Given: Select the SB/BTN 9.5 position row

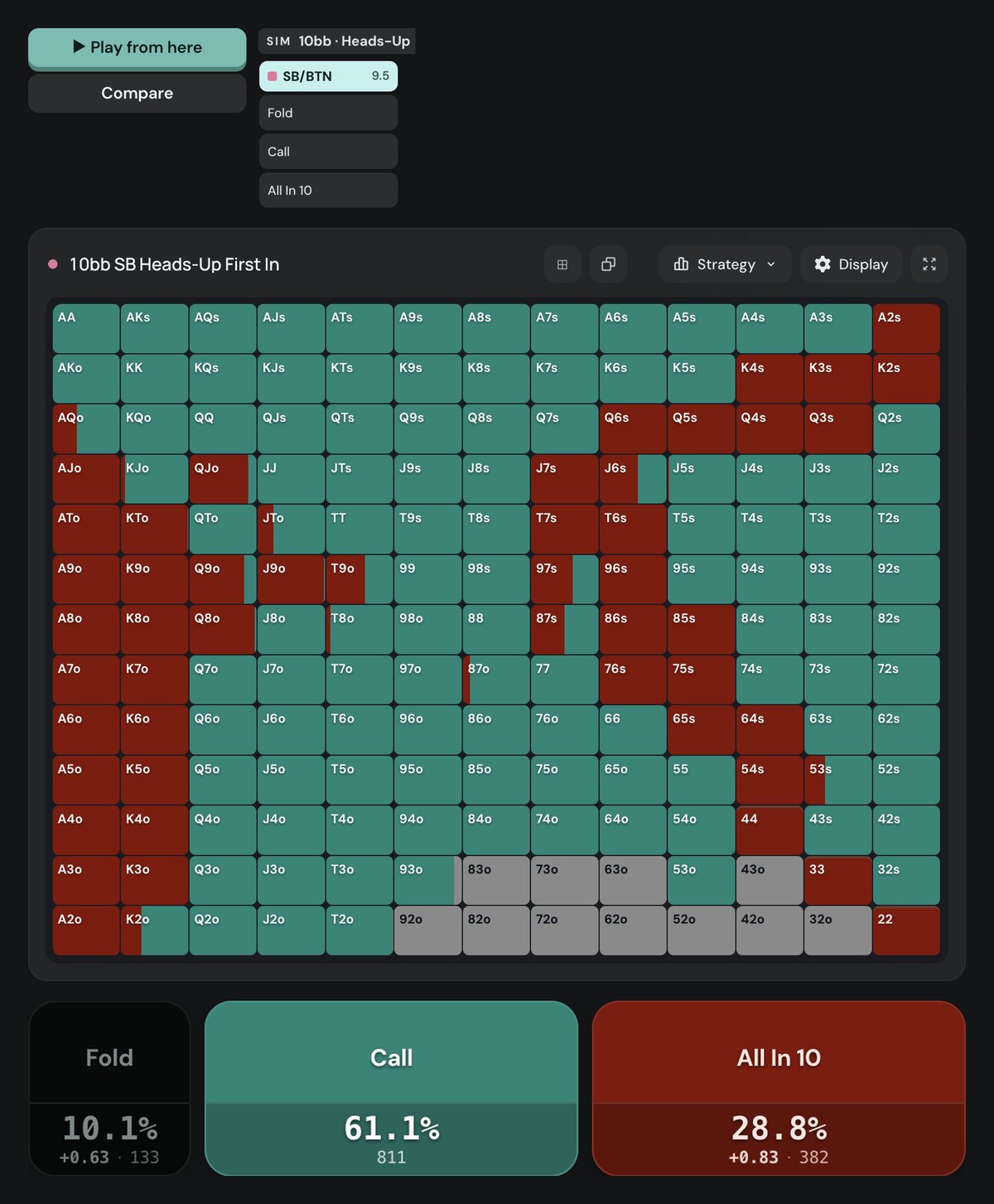Looking at the screenshot, I should pyautogui.click(x=328, y=76).
